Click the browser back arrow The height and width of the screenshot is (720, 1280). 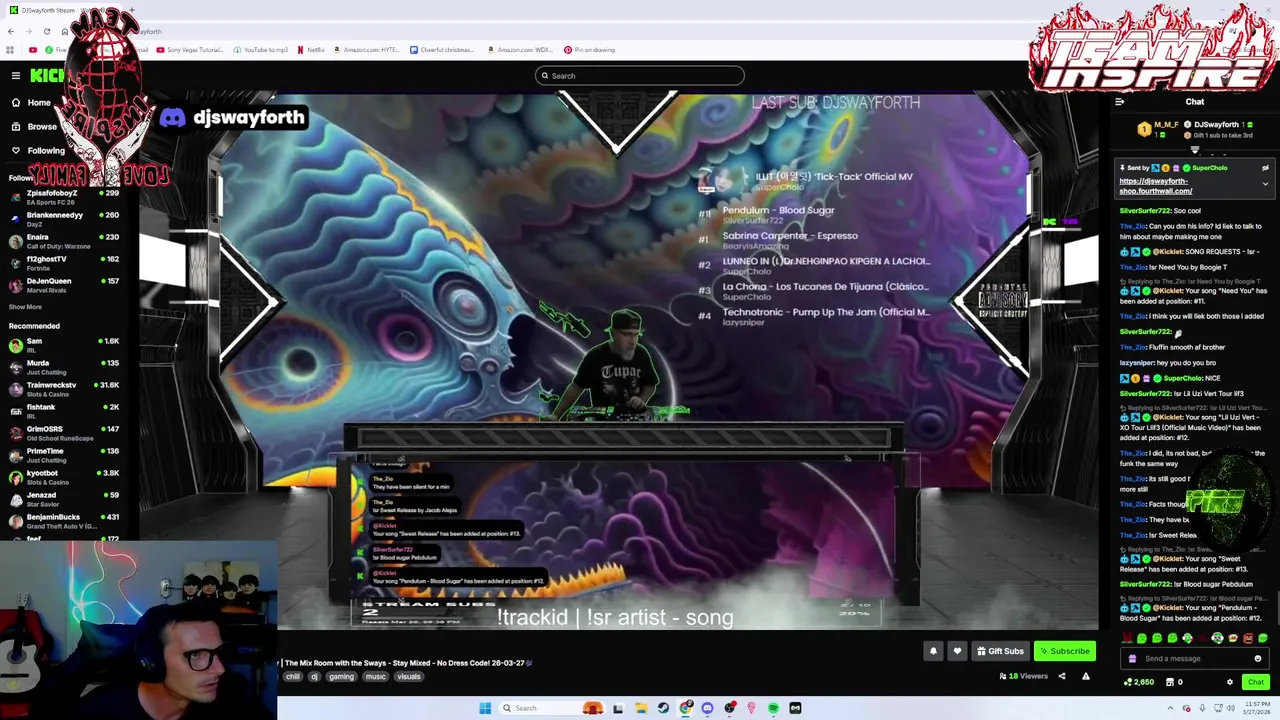pos(11,31)
